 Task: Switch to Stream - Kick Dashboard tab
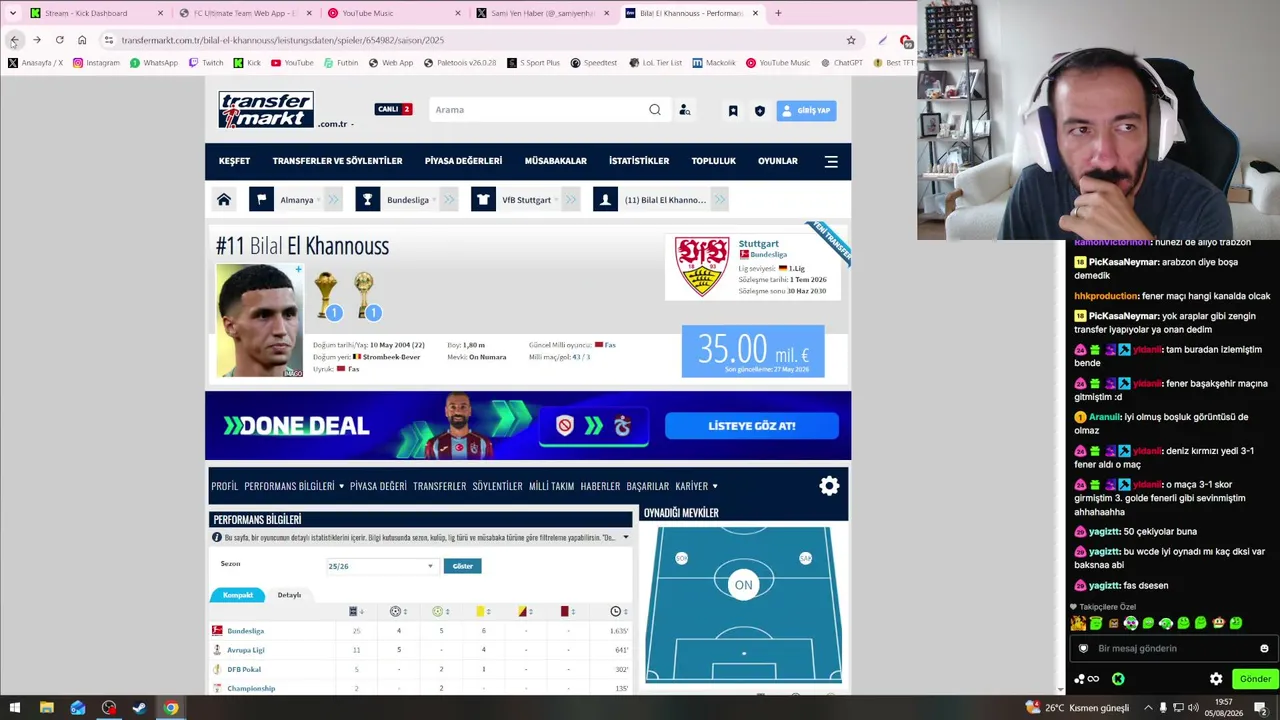[x=97, y=13]
